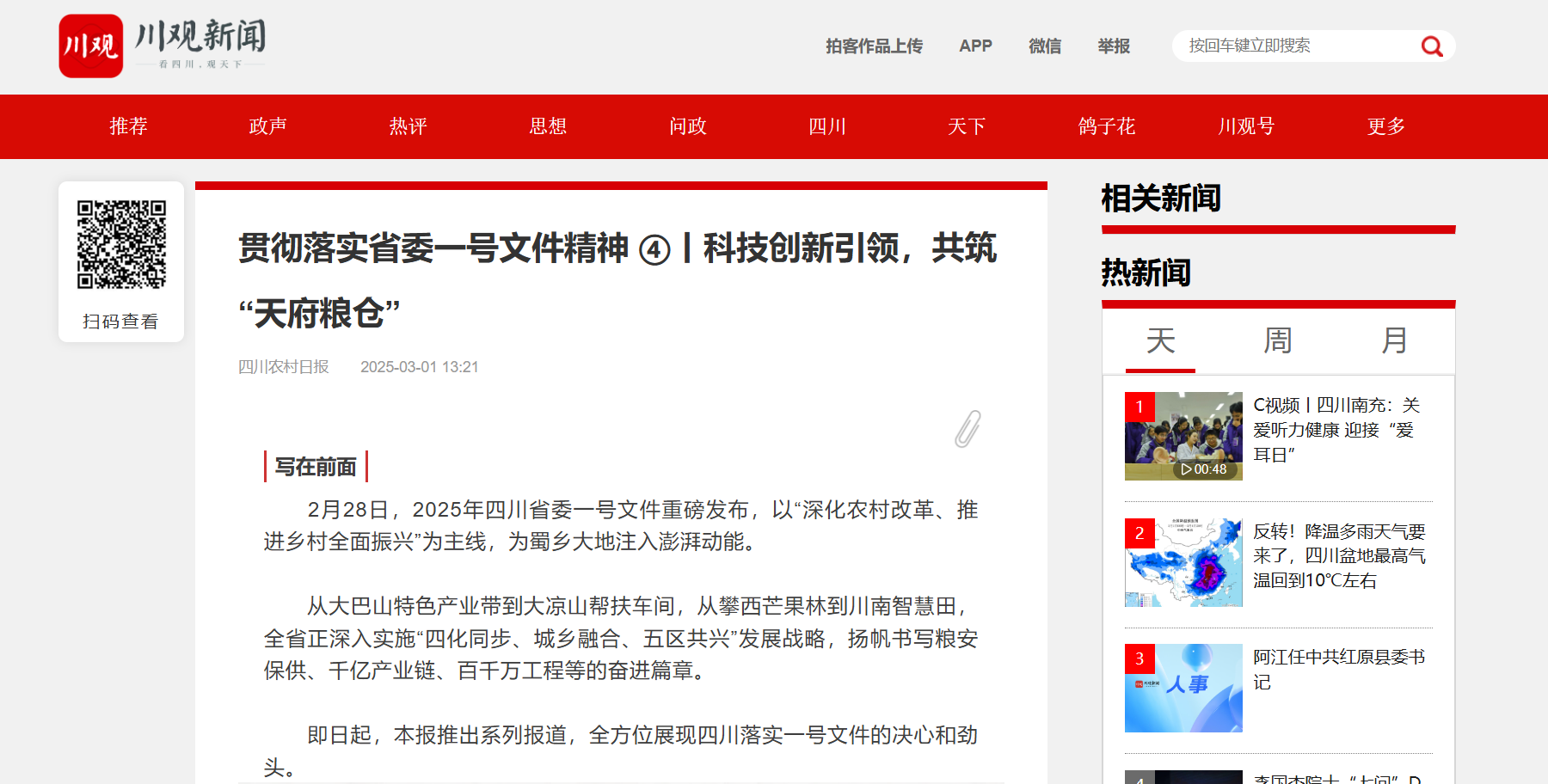Click the red search magnifier icon

(1431, 46)
